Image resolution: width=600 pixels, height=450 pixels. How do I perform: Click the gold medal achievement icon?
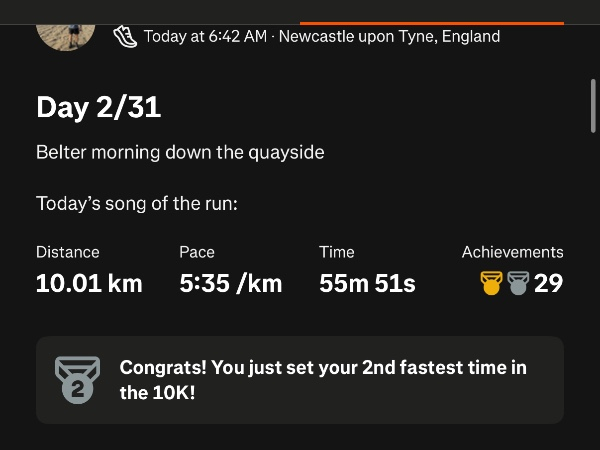click(x=491, y=283)
